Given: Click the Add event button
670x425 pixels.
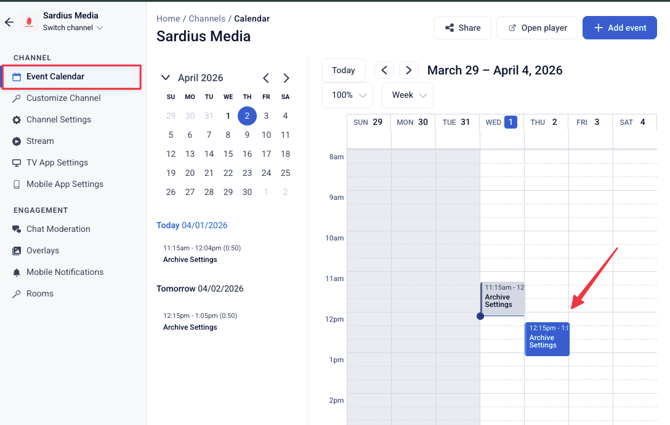Looking at the screenshot, I should [x=619, y=28].
